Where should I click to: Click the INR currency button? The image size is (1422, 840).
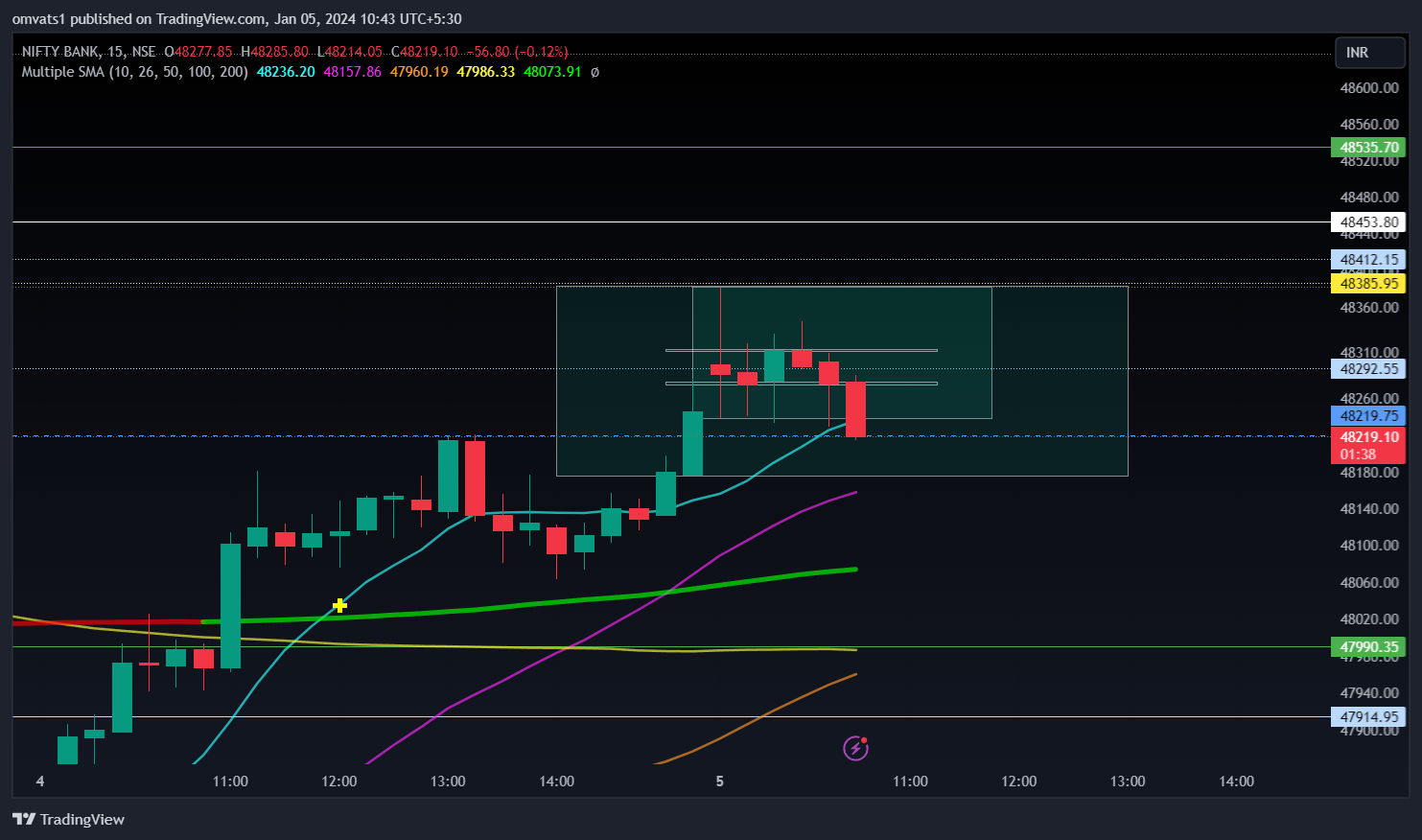pos(1370,53)
